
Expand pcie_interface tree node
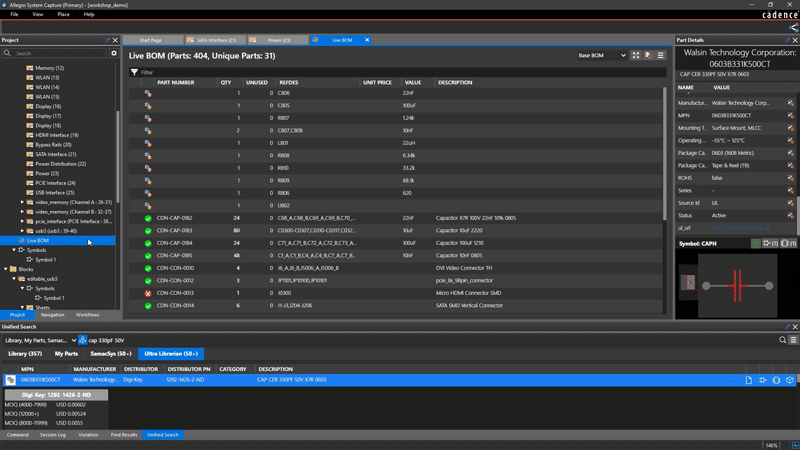click(22, 221)
